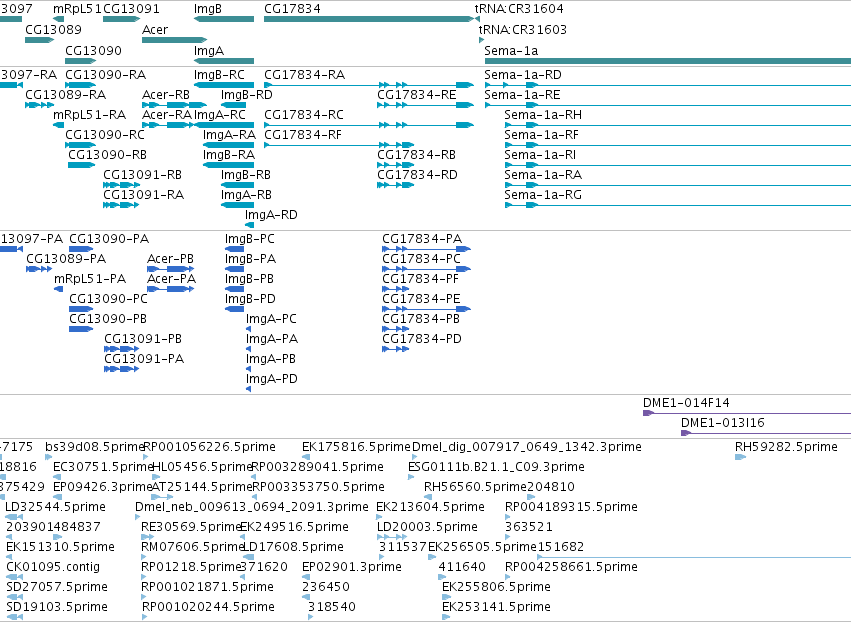Image resolution: width=851 pixels, height=622 pixels.
Task: Open the Acer-PB protein label
Action: tap(170, 259)
